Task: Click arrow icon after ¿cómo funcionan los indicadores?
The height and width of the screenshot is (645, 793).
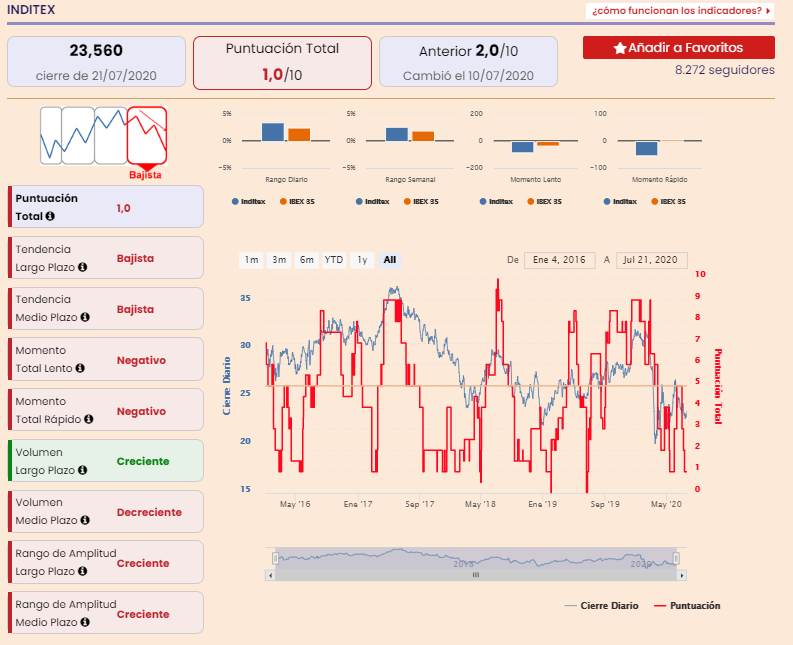Action: [x=768, y=11]
